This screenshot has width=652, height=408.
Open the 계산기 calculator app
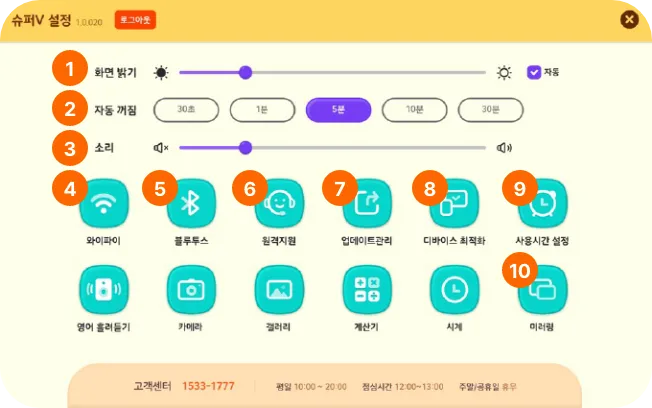pos(367,290)
